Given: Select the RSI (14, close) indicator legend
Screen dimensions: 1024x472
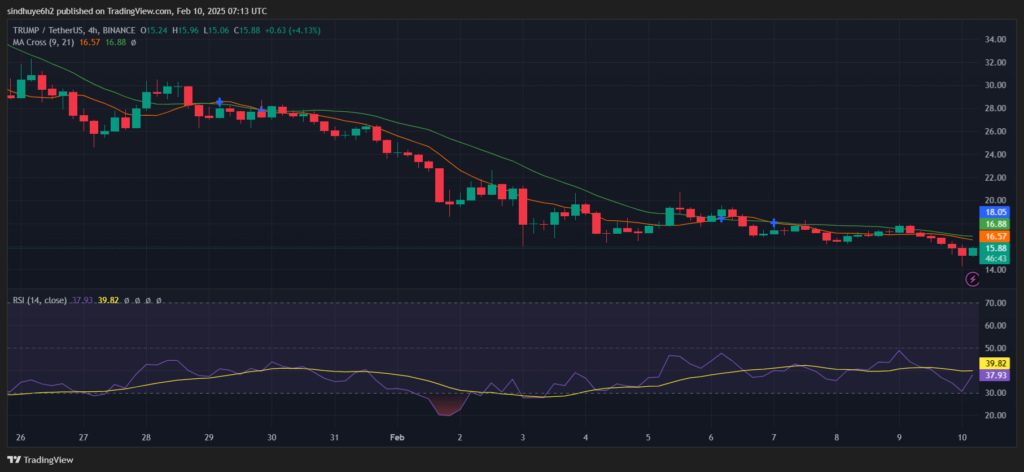Looking at the screenshot, I should pos(40,300).
